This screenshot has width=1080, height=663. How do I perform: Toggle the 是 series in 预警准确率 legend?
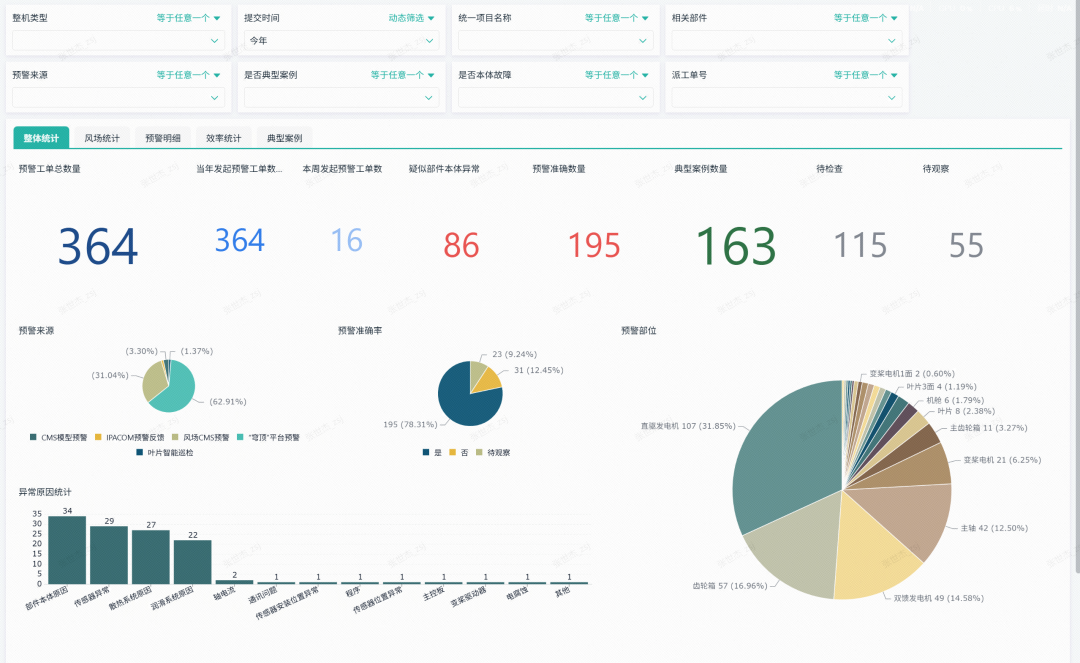pyautogui.click(x=427, y=453)
